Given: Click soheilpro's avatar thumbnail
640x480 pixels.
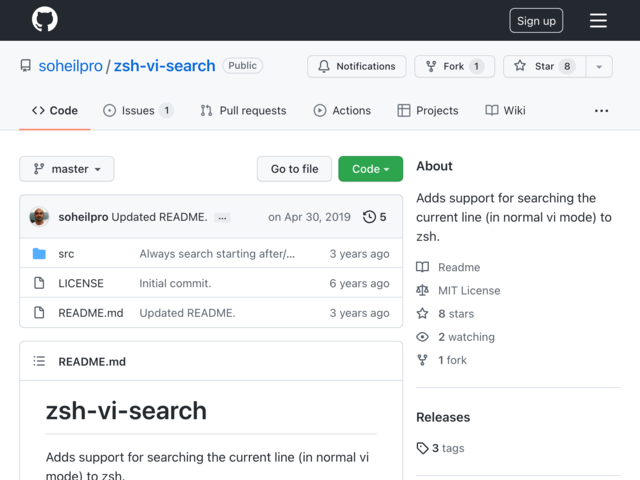Looking at the screenshot, I should click(39, 217).
